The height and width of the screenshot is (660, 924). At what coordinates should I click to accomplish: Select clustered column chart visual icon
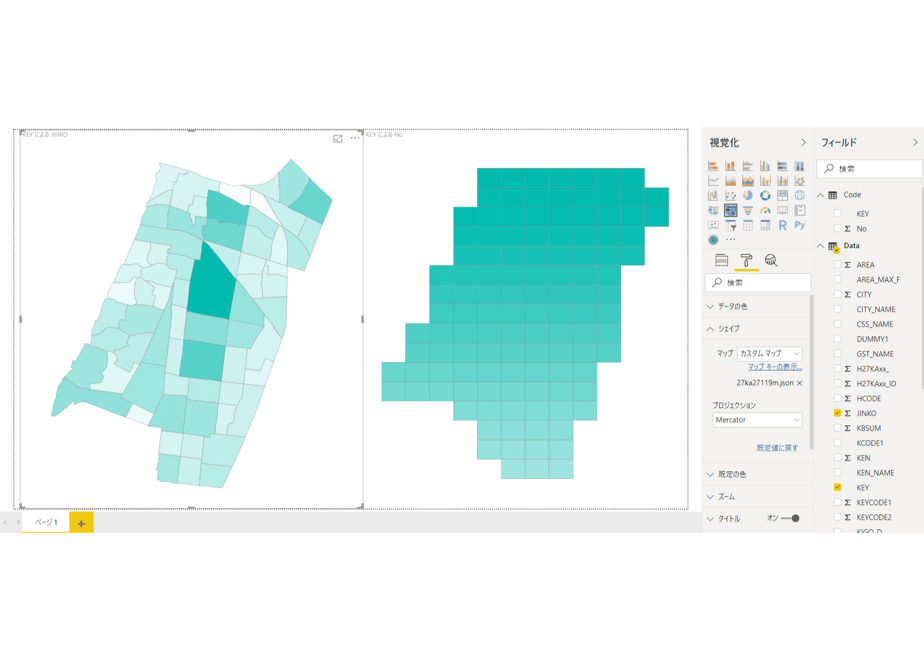[x=765, y=166]
